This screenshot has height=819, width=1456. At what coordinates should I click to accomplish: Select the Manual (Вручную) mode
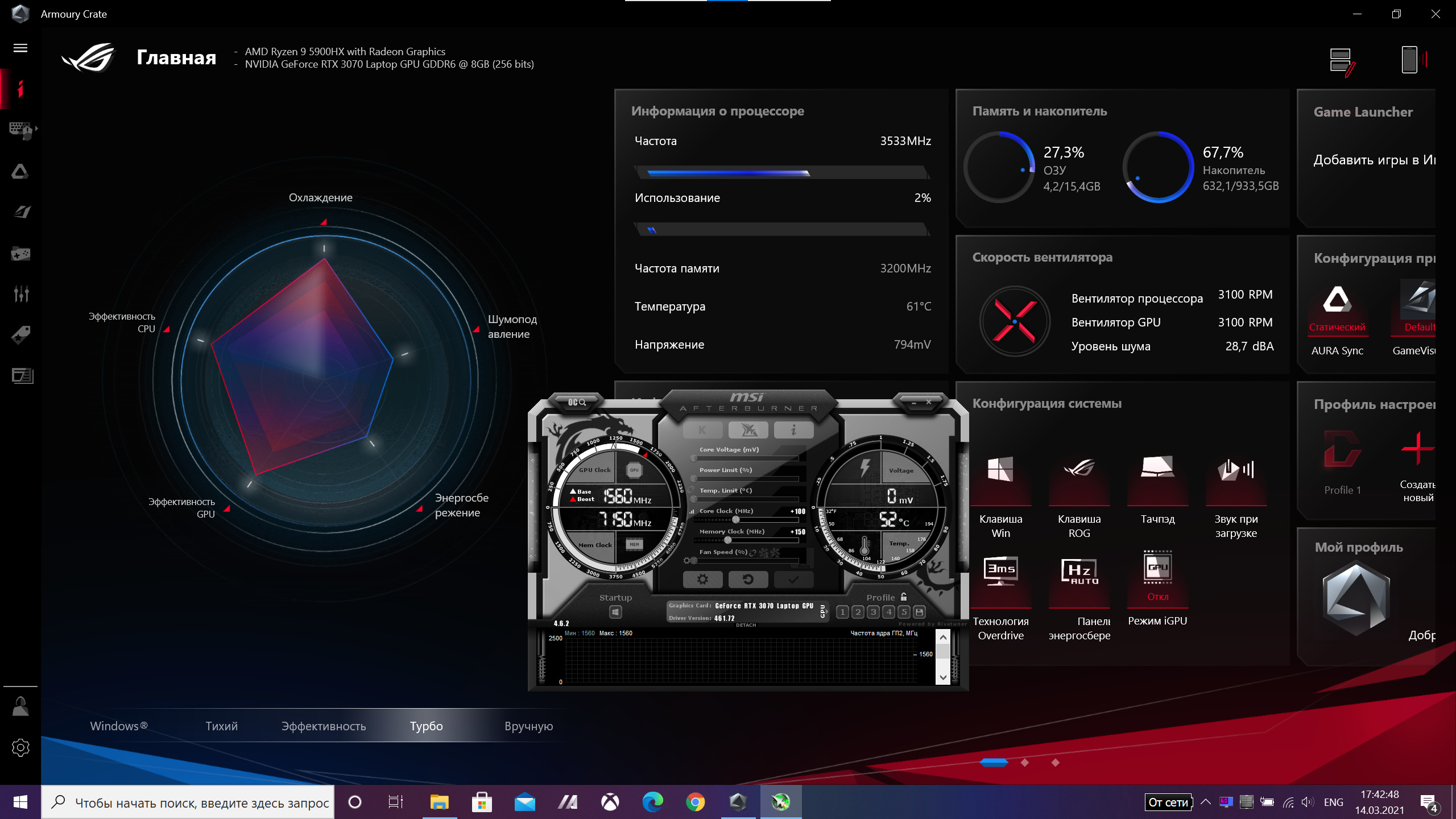click(528, 726)
